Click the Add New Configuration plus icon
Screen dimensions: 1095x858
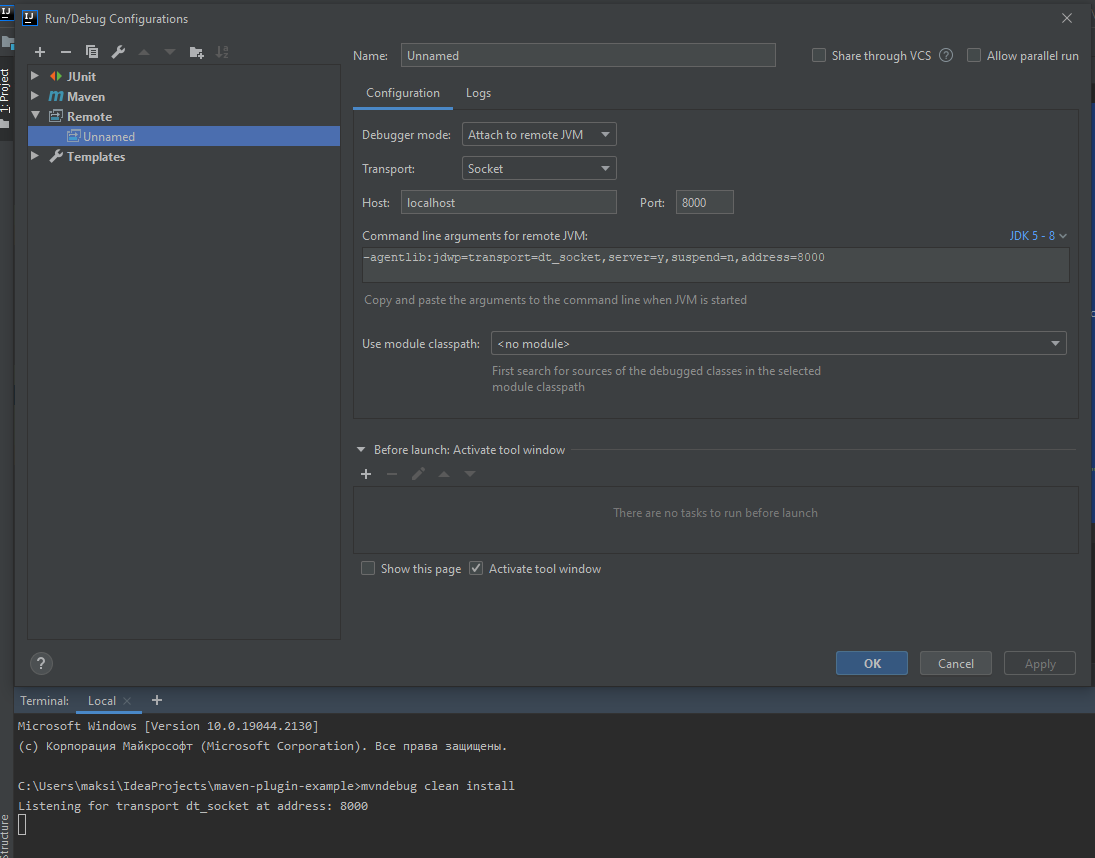pyautogui.click(x=40, y=52)
